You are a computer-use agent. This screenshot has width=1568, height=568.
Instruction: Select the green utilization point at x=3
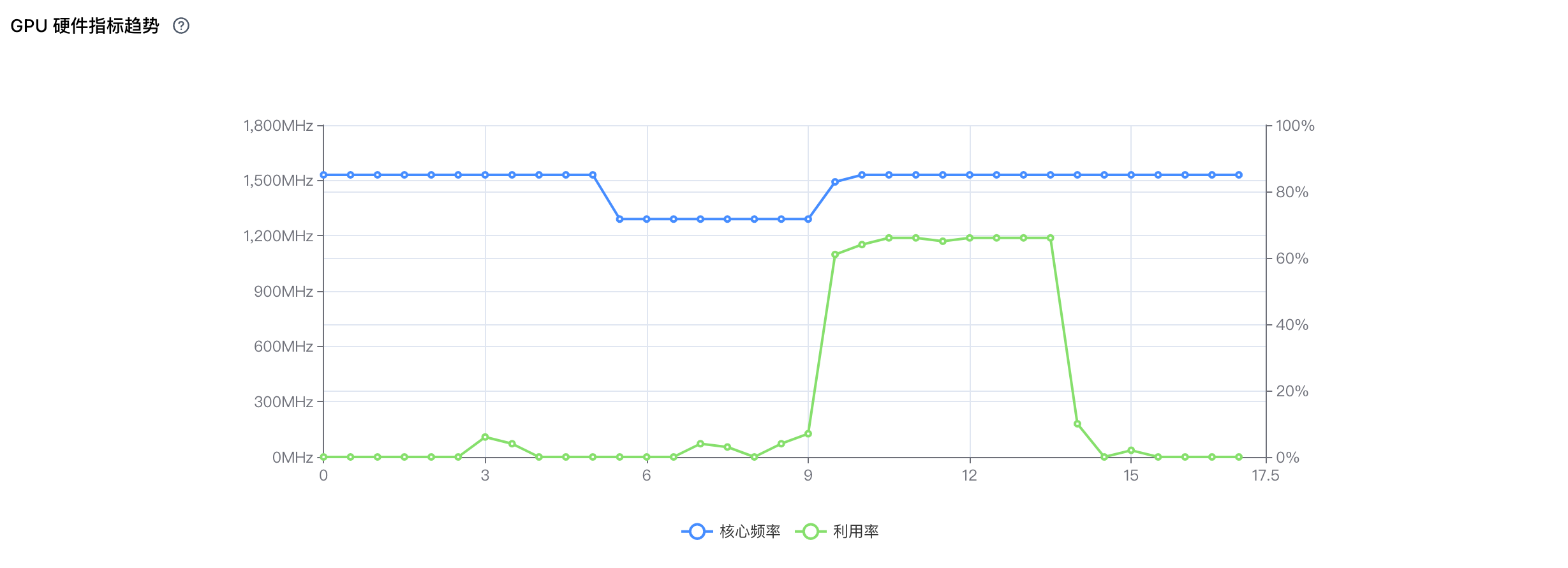tap(485, 437)
